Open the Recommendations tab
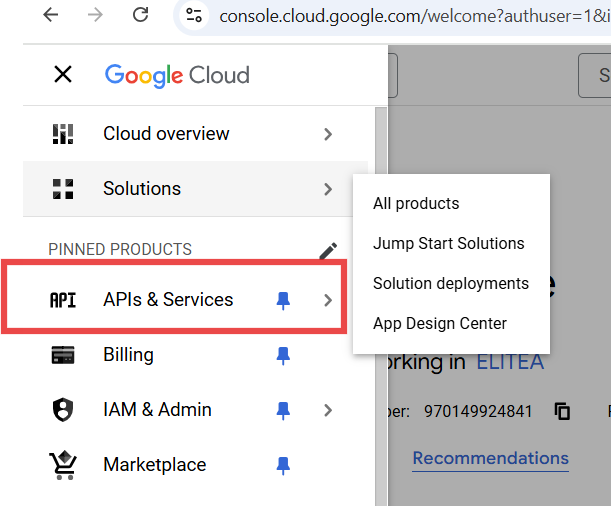611x506 pixels. point(491,458)
